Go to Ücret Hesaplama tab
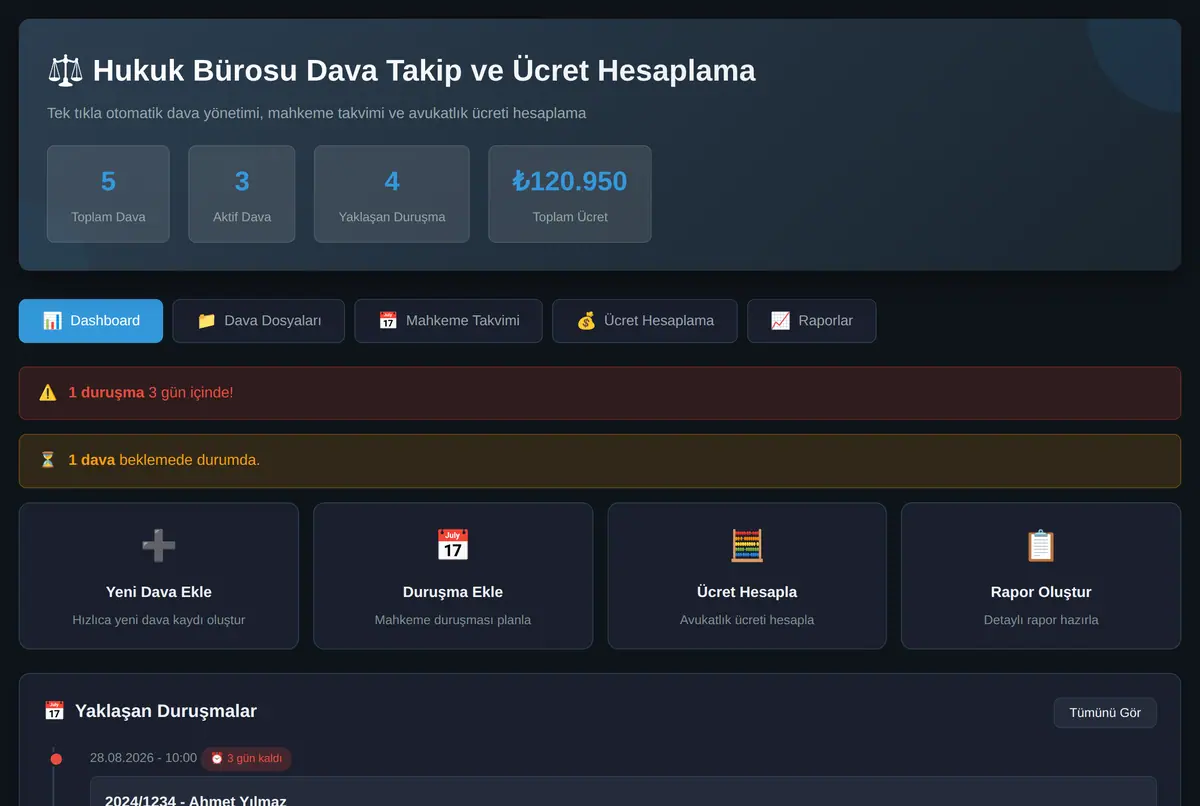The image size is (1200, 806). [645, 321]
